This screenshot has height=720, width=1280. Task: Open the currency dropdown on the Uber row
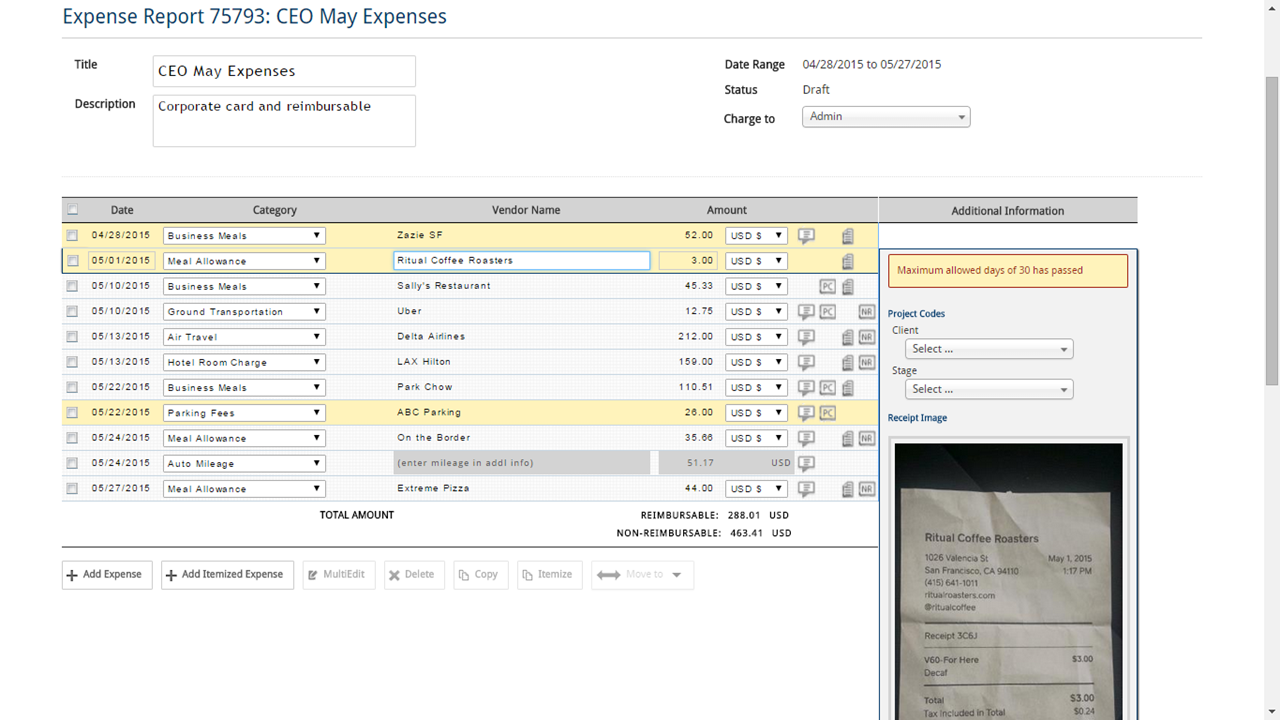pyautogui.click(x=755, y=312)
